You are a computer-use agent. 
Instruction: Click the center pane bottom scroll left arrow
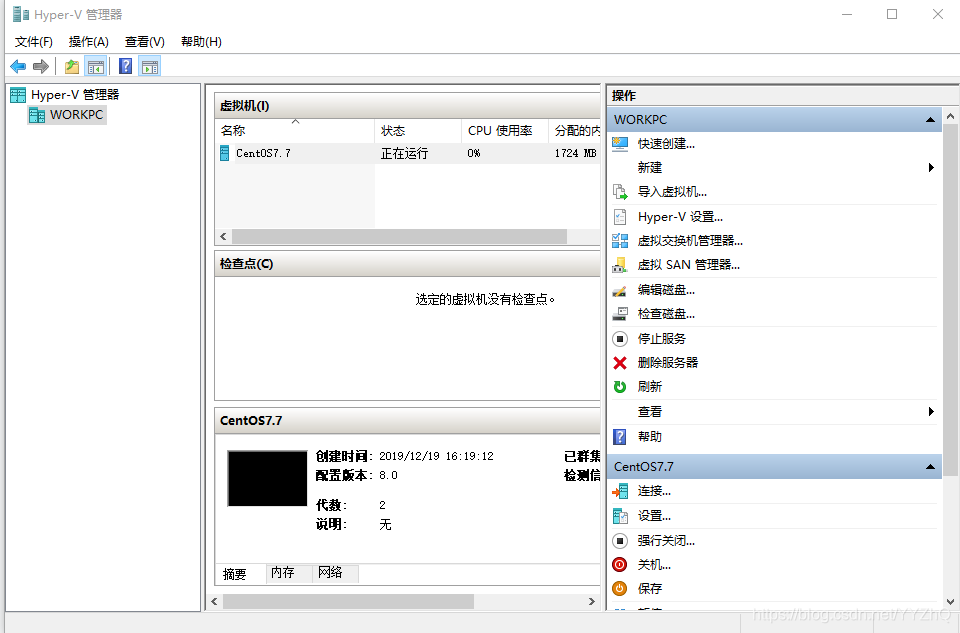click(x=214, y=602)
